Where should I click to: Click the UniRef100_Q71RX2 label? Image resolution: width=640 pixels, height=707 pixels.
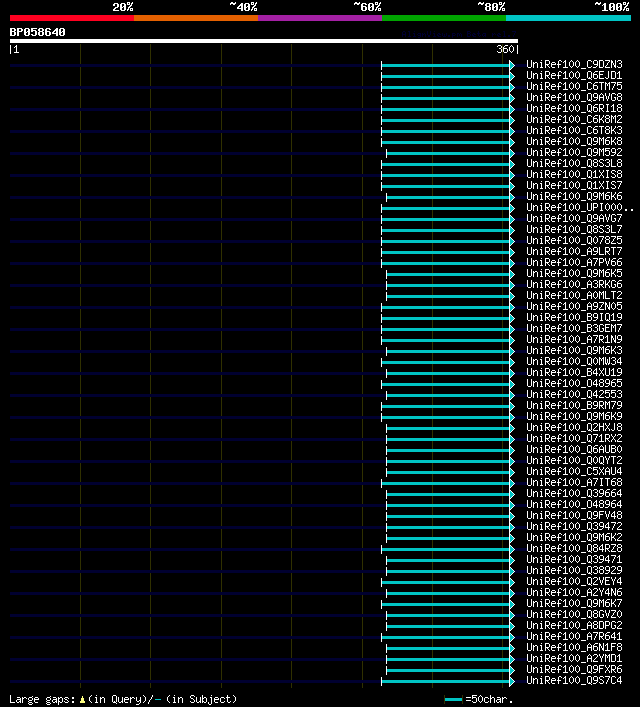(574, 438)
